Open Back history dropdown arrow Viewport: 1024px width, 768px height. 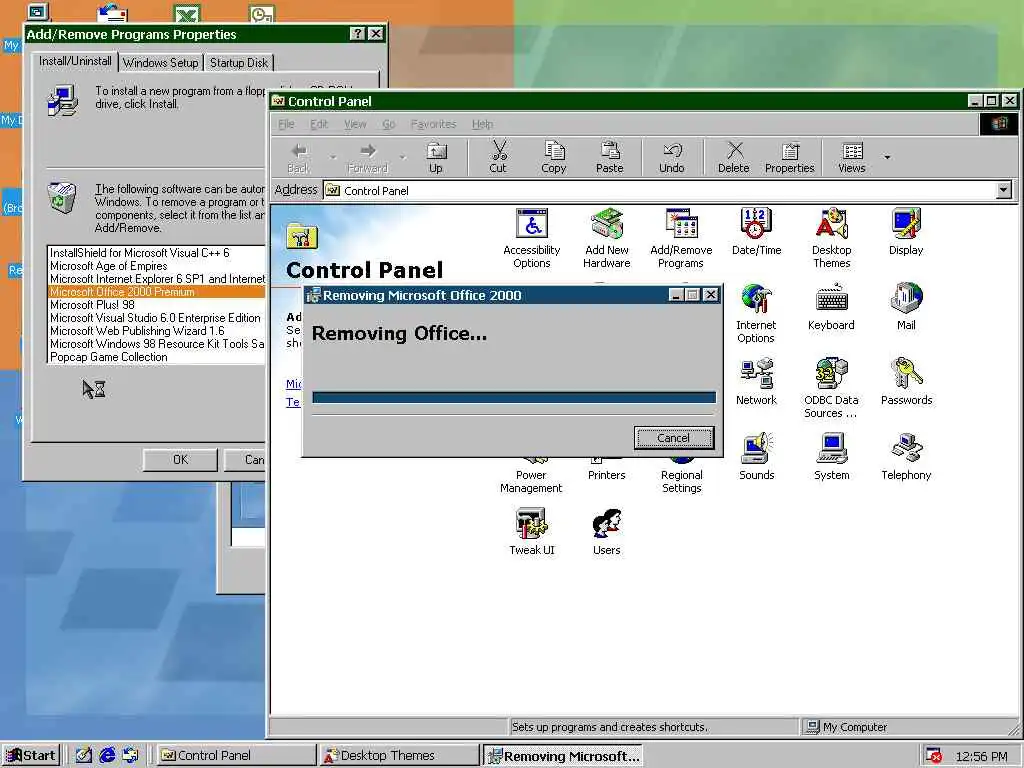coord(333,157)
